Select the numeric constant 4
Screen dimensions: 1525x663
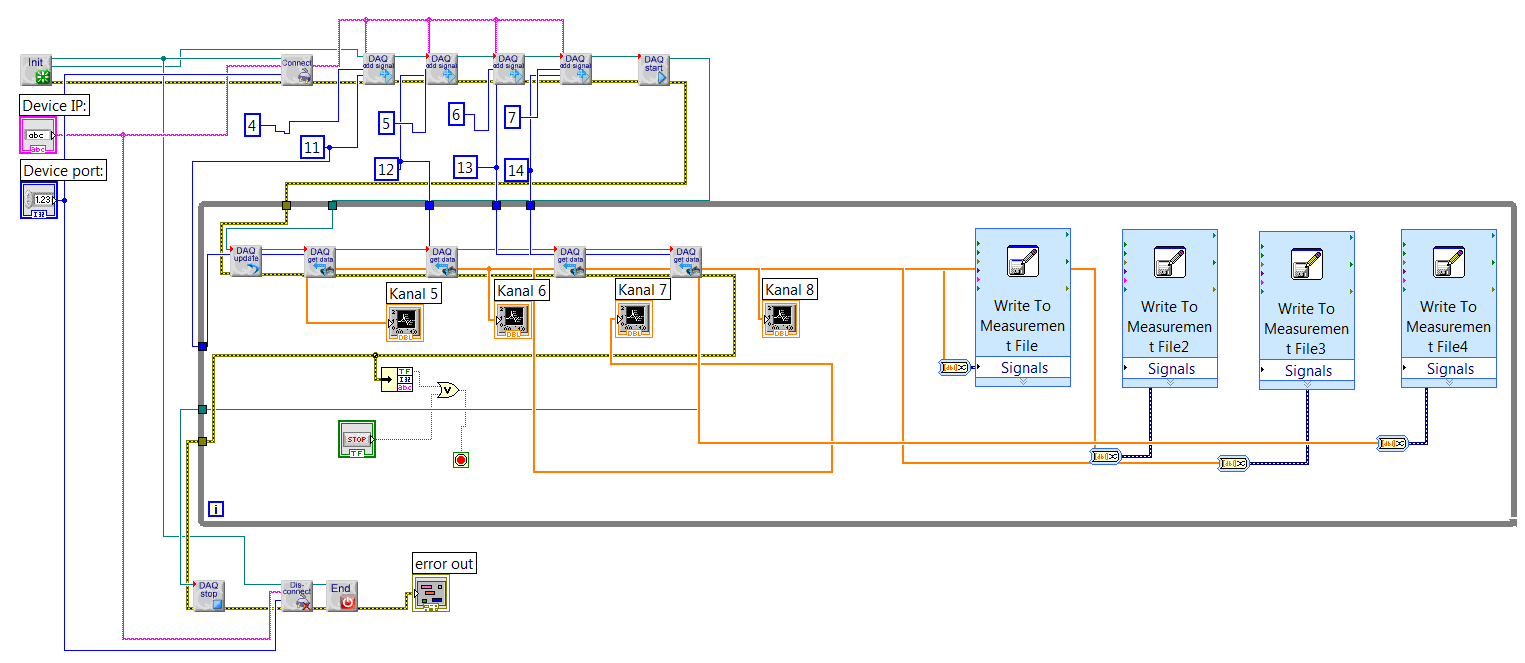253,125
